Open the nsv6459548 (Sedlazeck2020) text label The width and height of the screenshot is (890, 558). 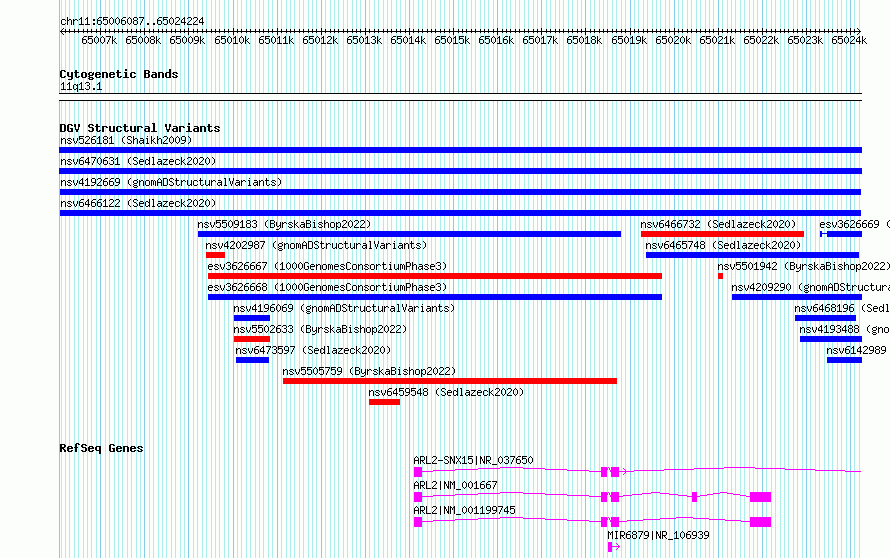[x=446, y=392]
